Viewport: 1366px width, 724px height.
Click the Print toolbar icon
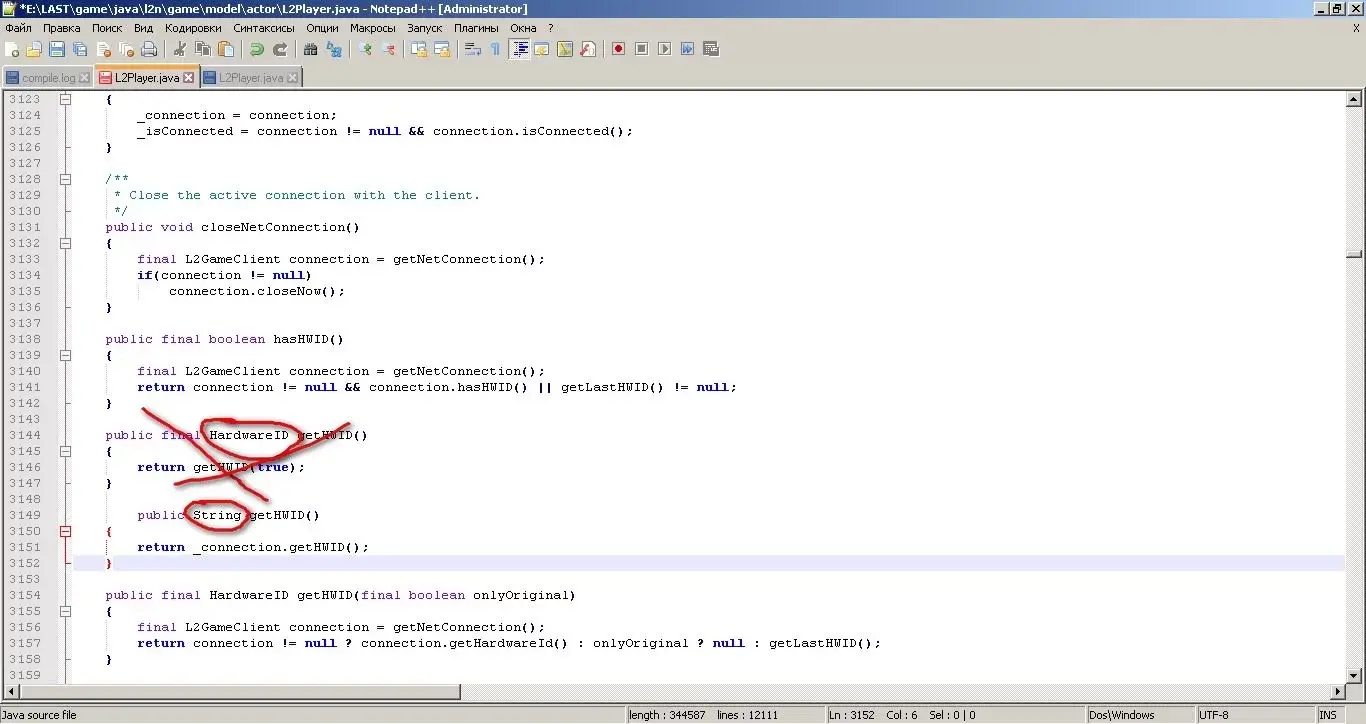click(x=149, y=49)
